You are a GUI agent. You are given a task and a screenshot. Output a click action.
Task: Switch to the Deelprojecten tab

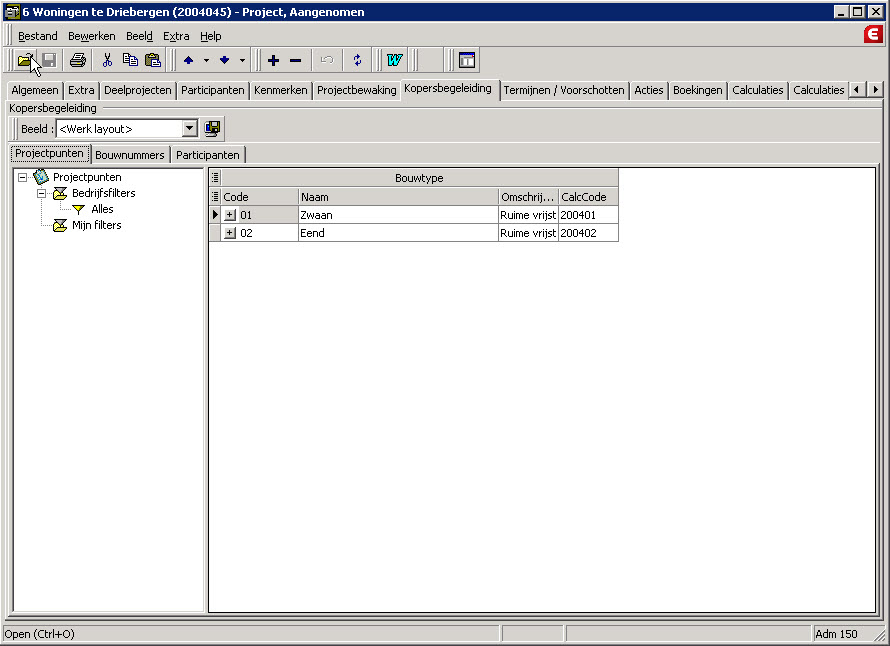(137, 90)
